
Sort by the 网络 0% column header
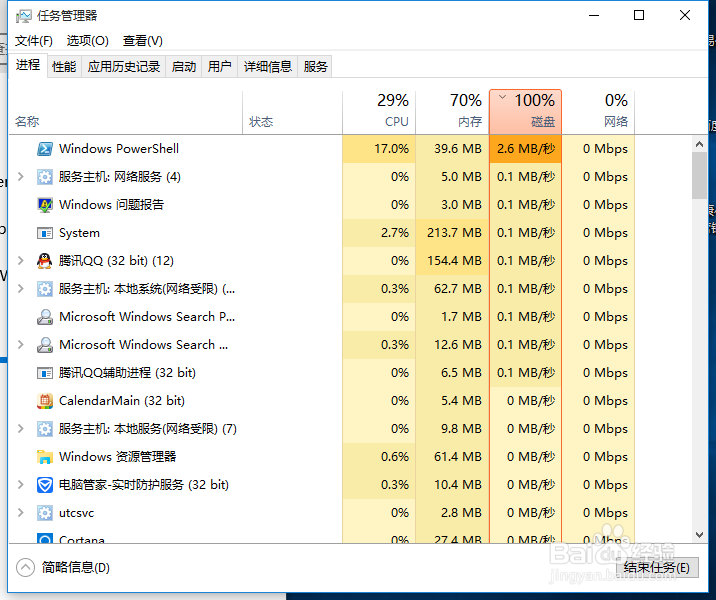(x=598, y=112)
